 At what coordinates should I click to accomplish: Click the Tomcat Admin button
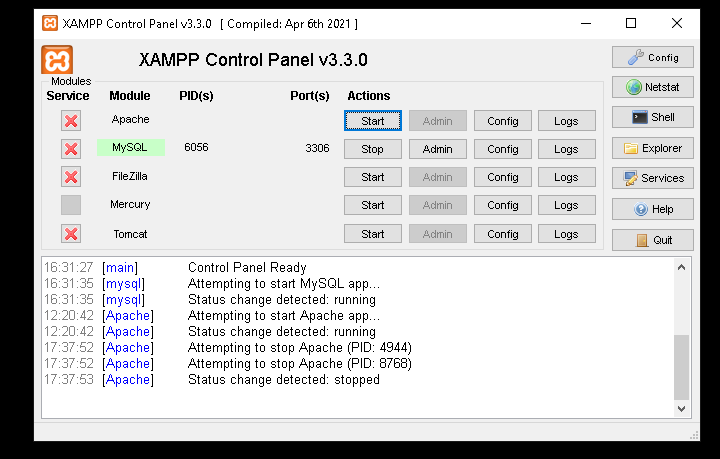(x=438, y=234)
